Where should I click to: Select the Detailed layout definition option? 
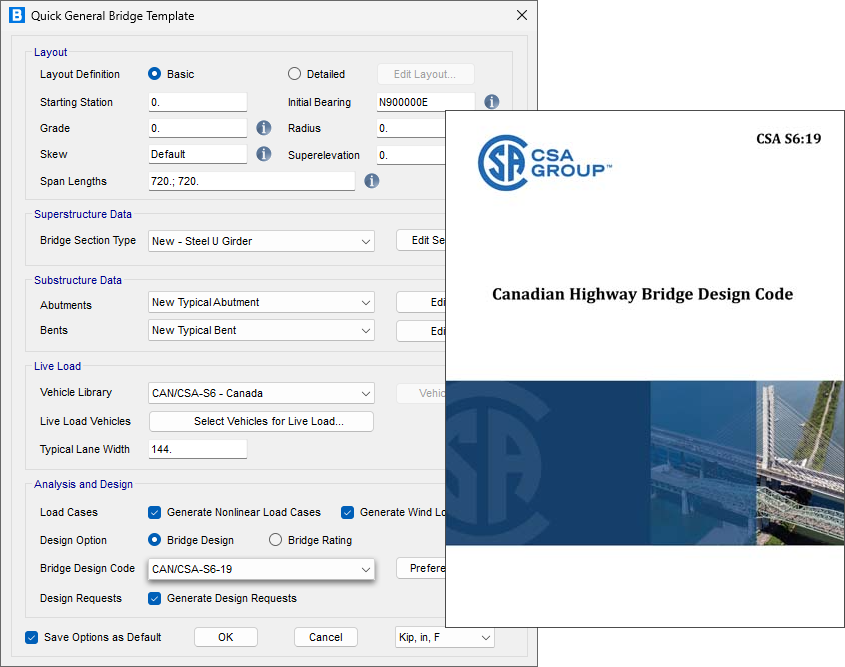point(294,74)
